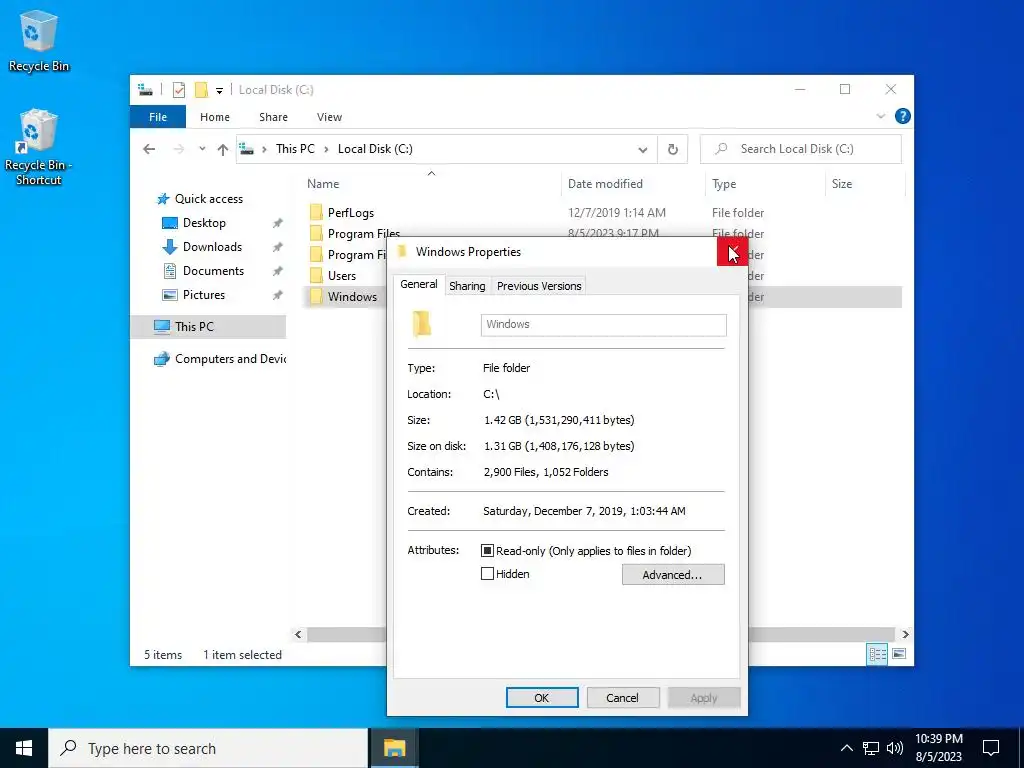Expand the address bar history dropdown
This screenshot has height=768, width=1024.
(x=643, y=150)
